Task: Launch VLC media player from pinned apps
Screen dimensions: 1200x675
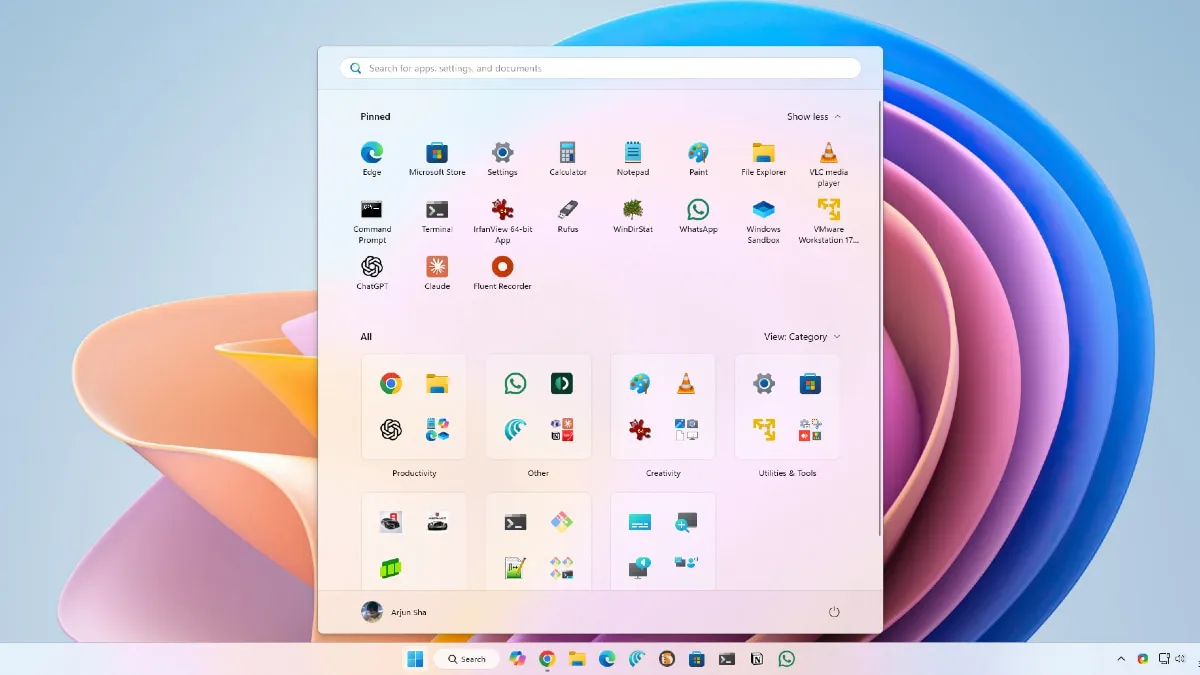Action: point(828,155)
